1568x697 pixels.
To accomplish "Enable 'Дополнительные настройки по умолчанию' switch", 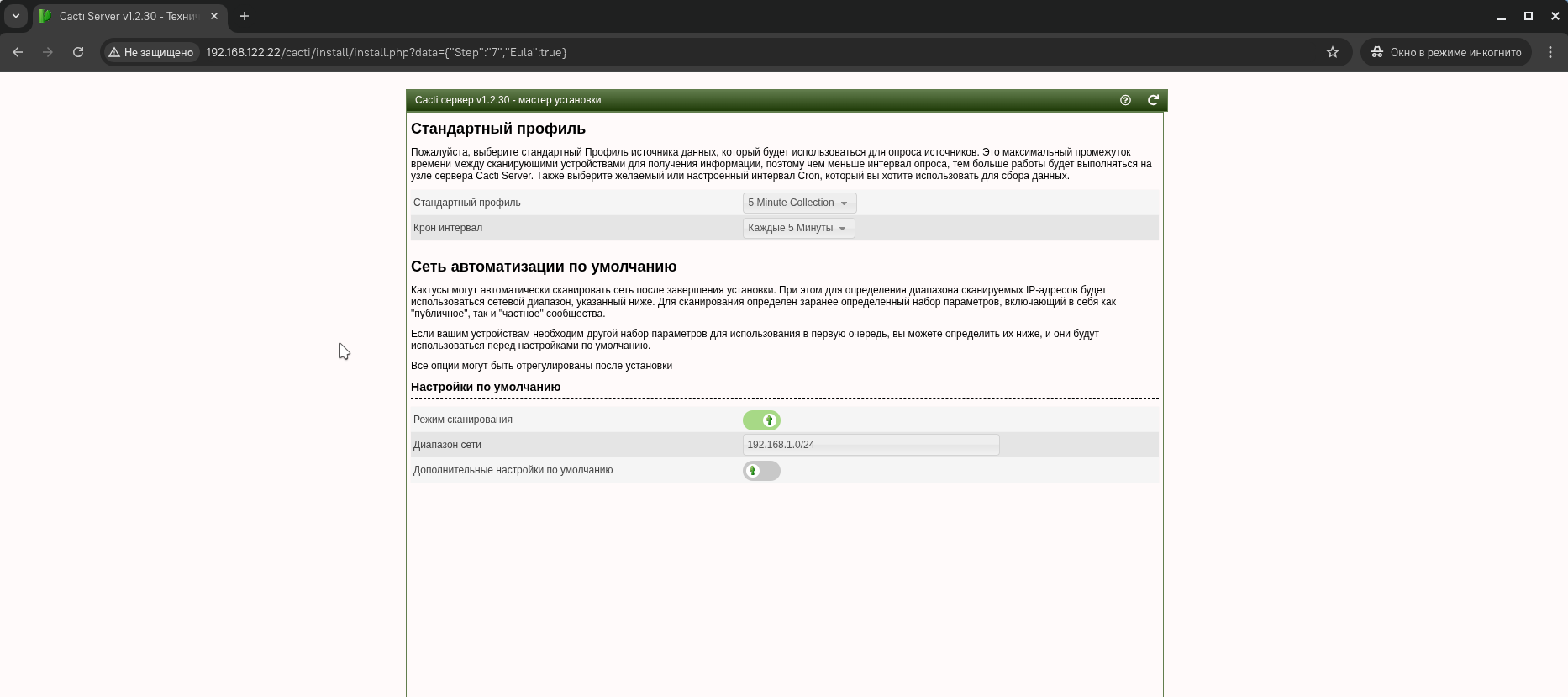I will click(761, 471).
